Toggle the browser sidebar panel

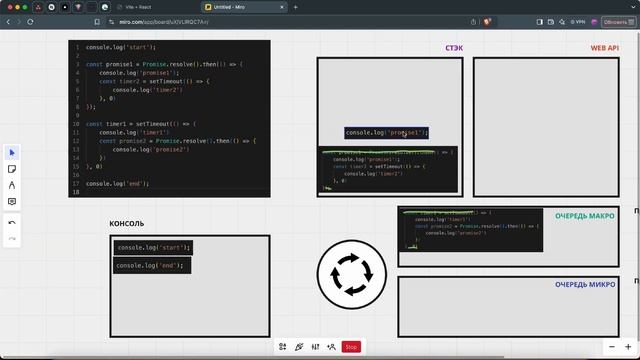coord(540,22)
